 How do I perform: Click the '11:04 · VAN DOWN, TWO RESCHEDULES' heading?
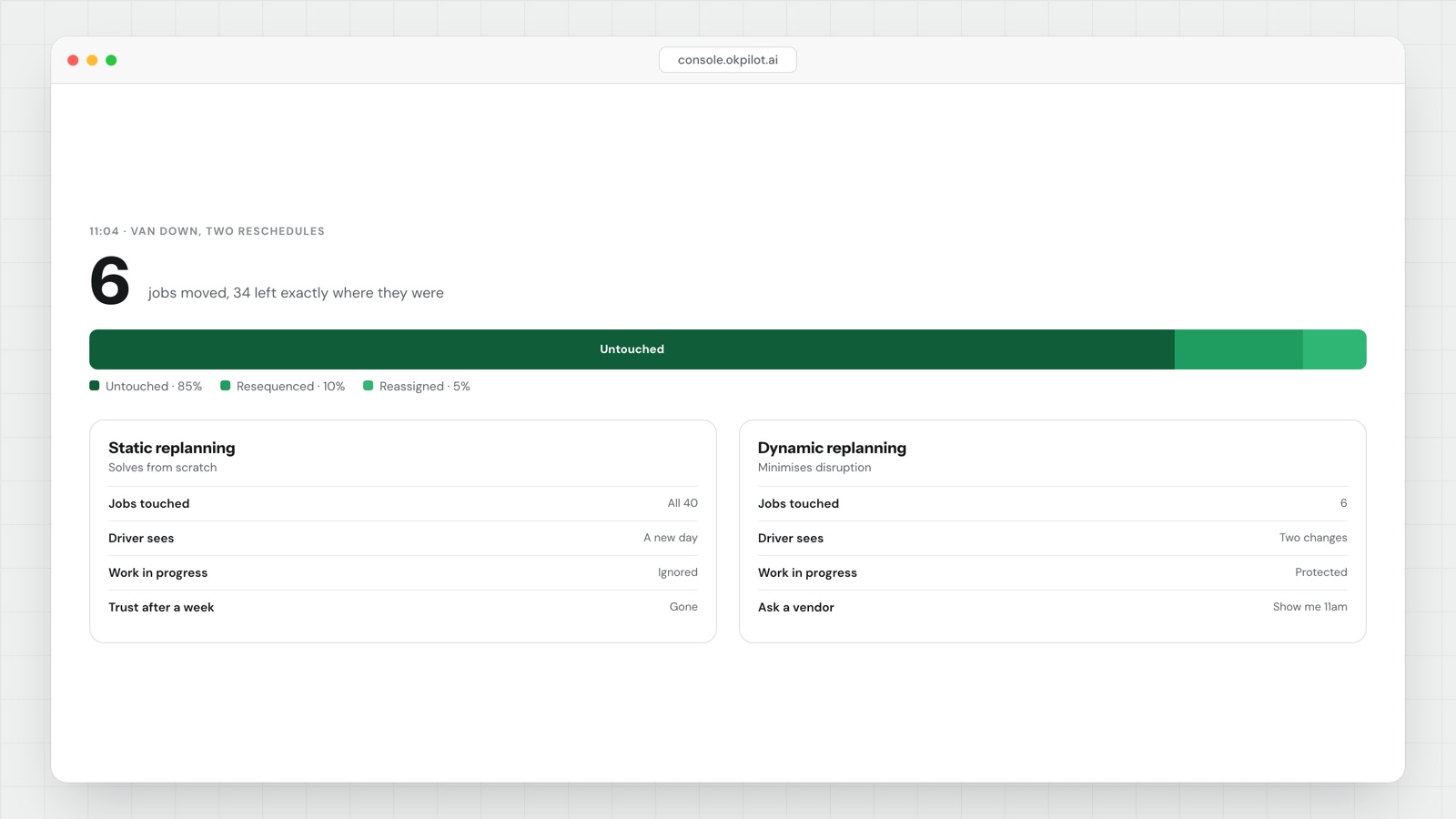click(x=207, y=231)
